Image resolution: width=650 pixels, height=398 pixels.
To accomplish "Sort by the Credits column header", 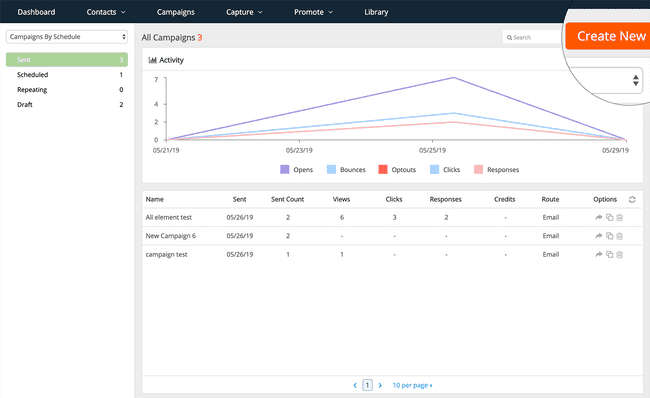I will 504,199.
